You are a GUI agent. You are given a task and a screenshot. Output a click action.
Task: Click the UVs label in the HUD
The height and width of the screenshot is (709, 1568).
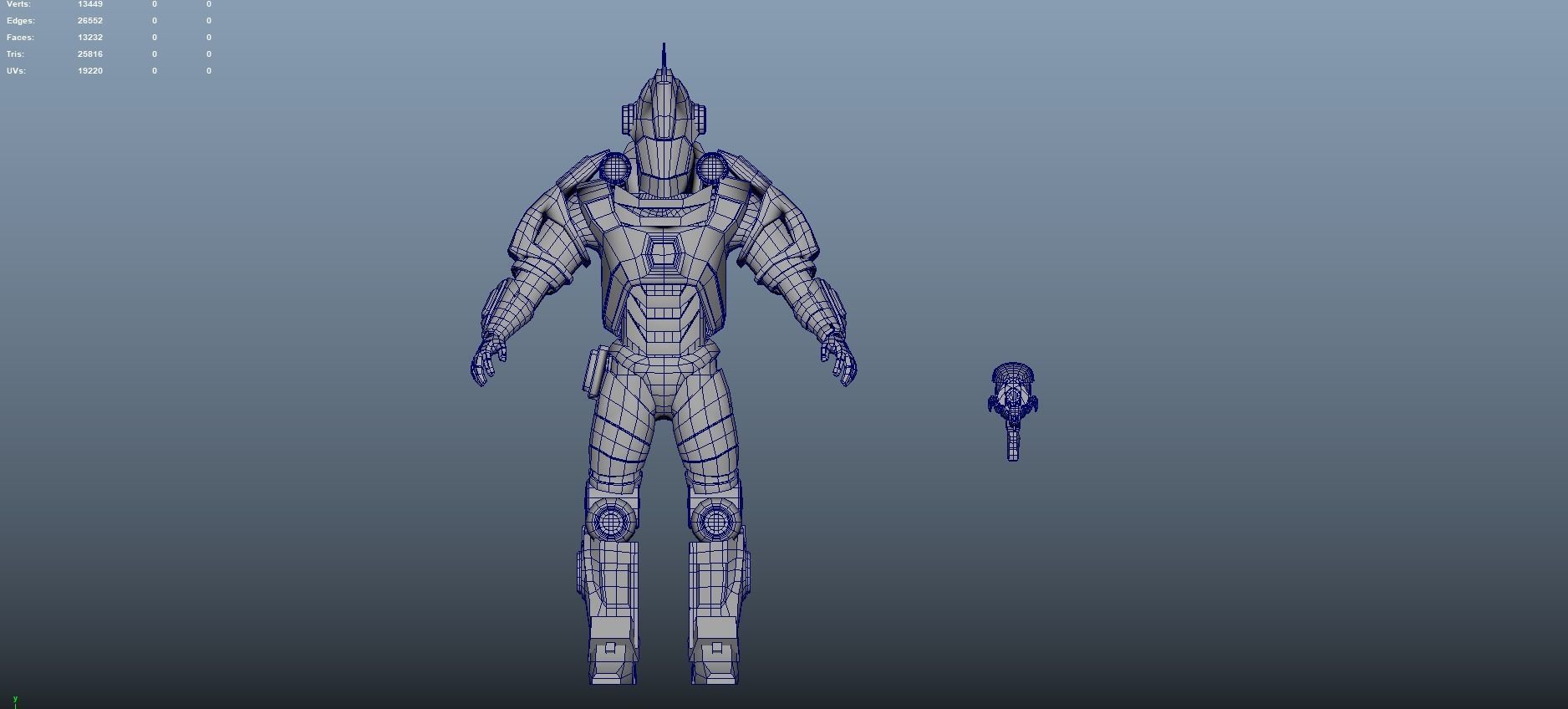pos(17,71)
